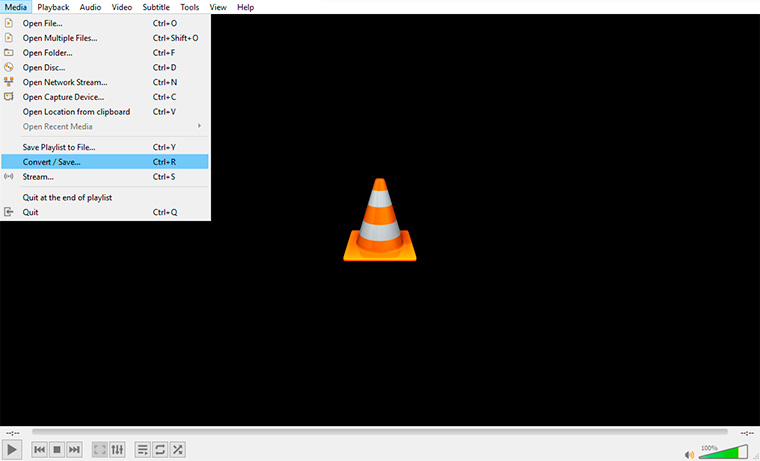This screenshot has height=461, width=760.
Task: Click the playback seek bar
Action: [380, 432]
